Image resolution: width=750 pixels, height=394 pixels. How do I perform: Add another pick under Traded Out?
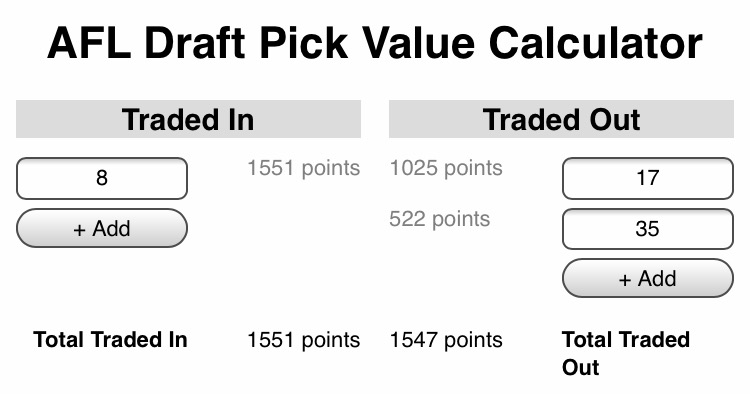(648, 278)
